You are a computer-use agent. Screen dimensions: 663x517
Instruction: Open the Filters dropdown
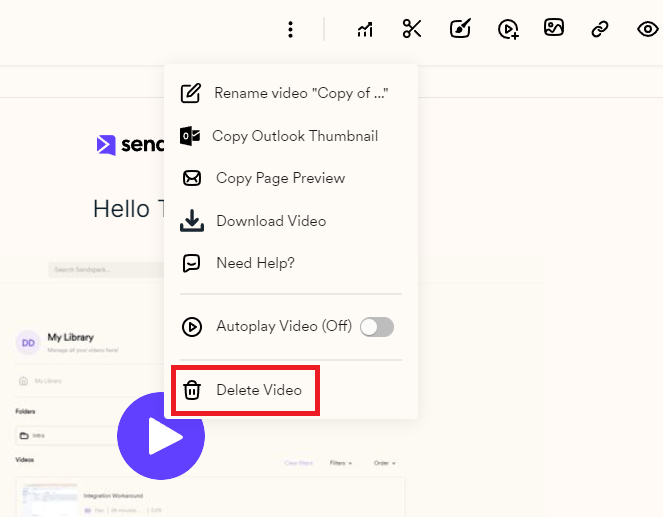point(341,463)
